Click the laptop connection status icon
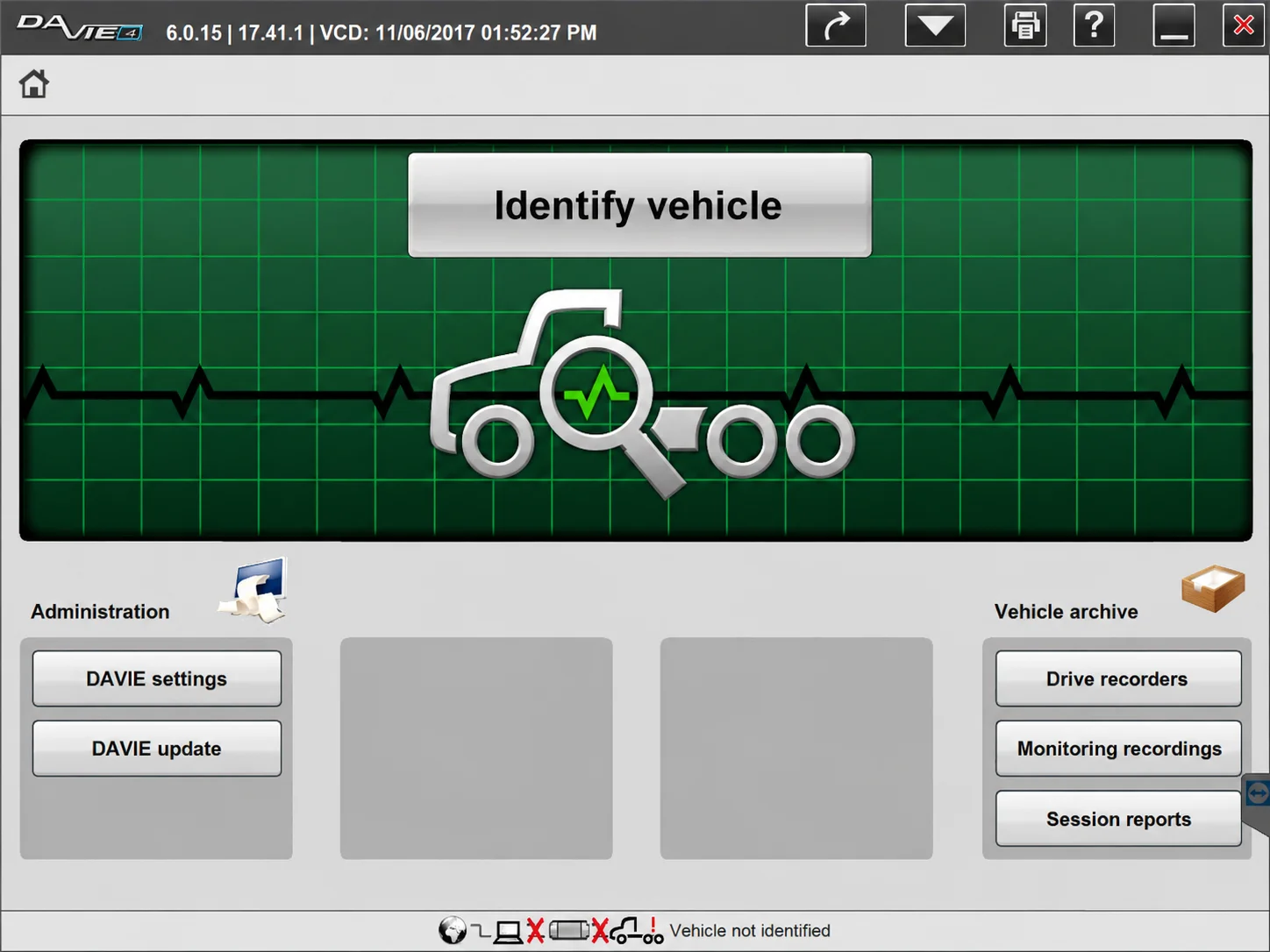This screenshot has height=952, width=1270. pyautogui.click(x=508, y=931)
